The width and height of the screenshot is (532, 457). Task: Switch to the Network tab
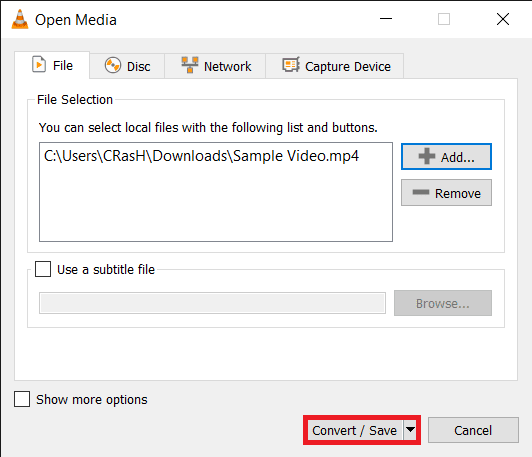pyautogui.click(x=215, y=66)
